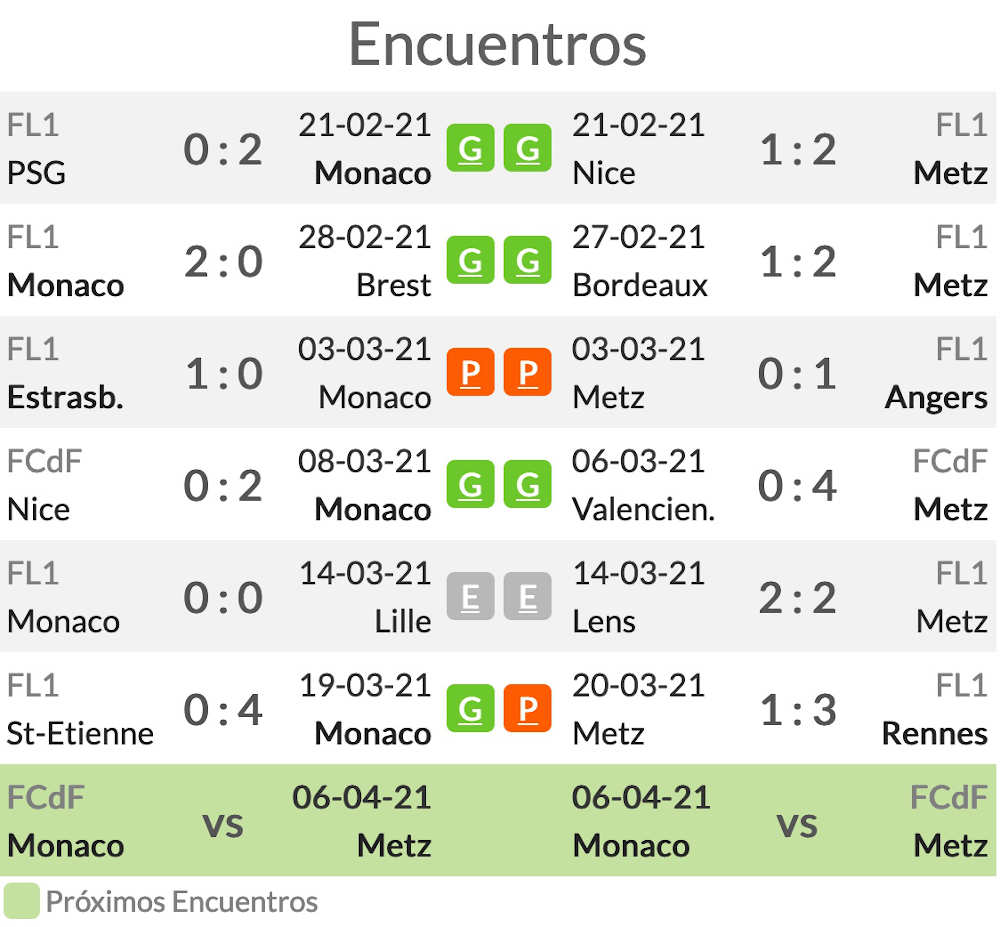
Task: Click Monaco's green G badge for PSG match
Action: point(471,149)
